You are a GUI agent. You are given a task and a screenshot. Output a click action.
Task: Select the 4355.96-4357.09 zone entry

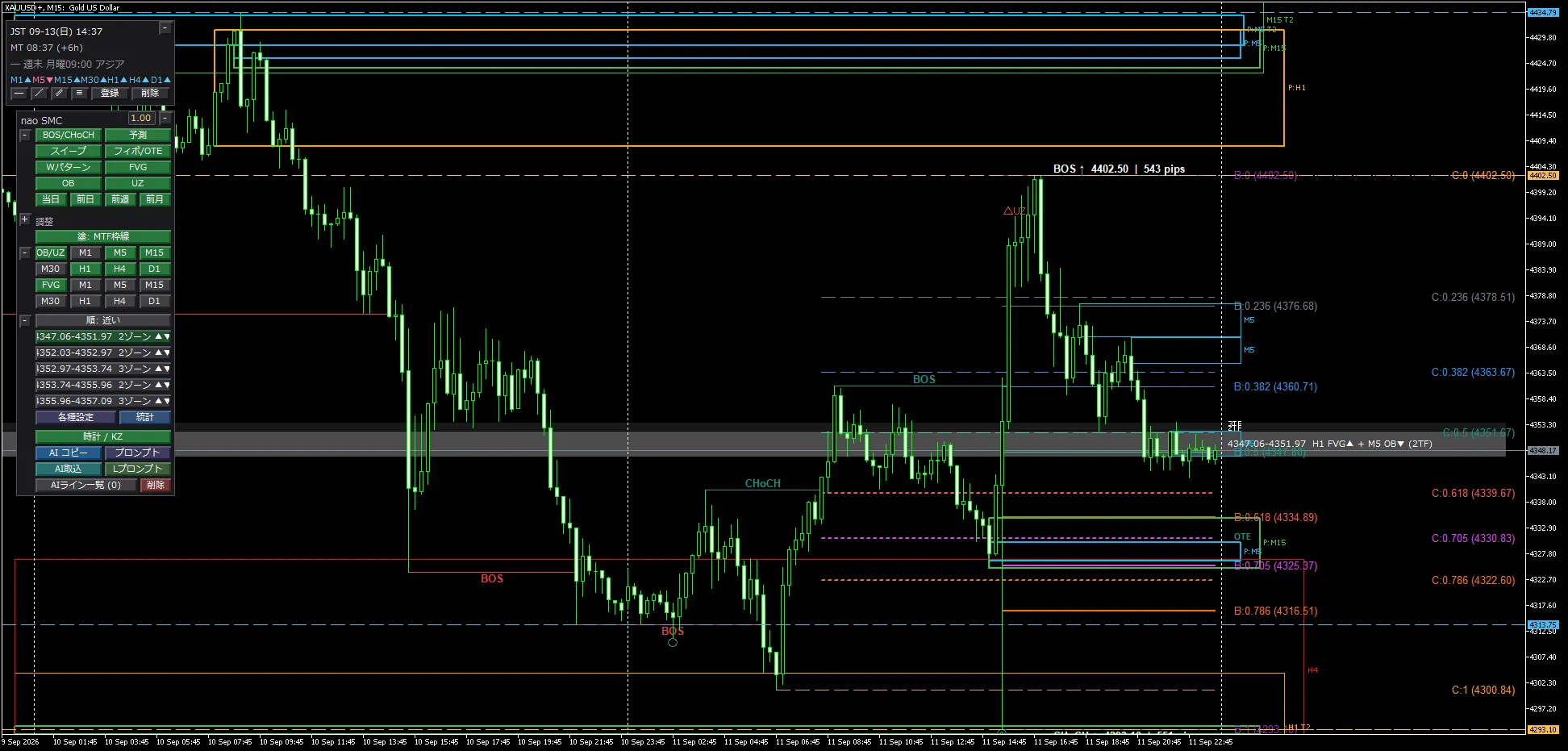tap(103, 401)
